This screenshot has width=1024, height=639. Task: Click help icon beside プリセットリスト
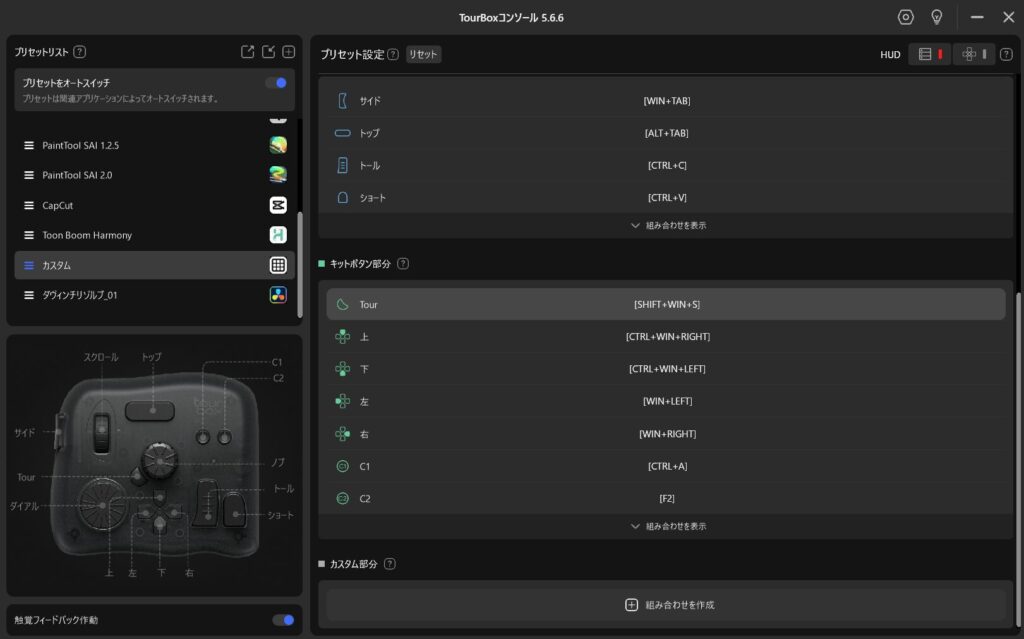pos(80,52)
